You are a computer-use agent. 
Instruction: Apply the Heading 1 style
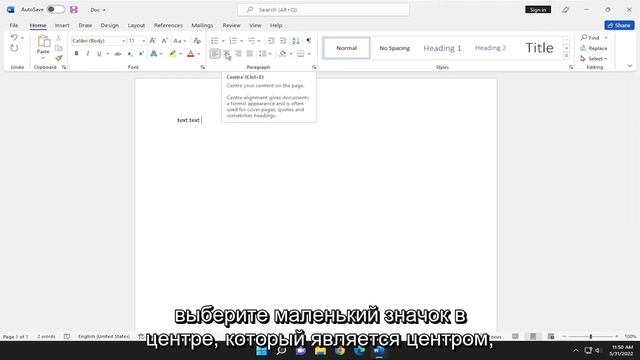[442, 48]
